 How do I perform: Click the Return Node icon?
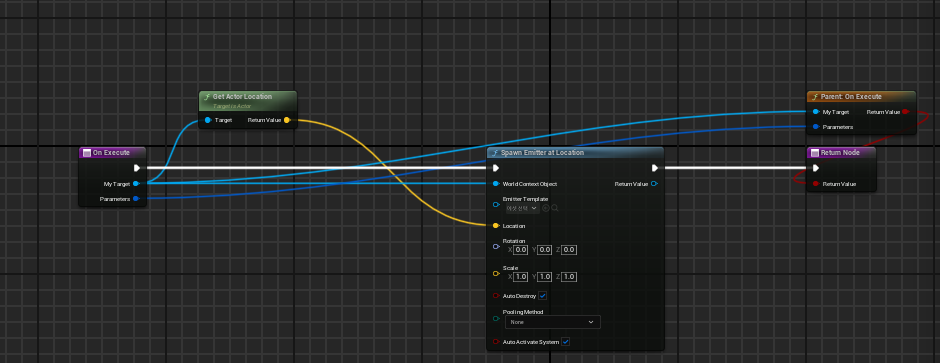click(814, 153)
